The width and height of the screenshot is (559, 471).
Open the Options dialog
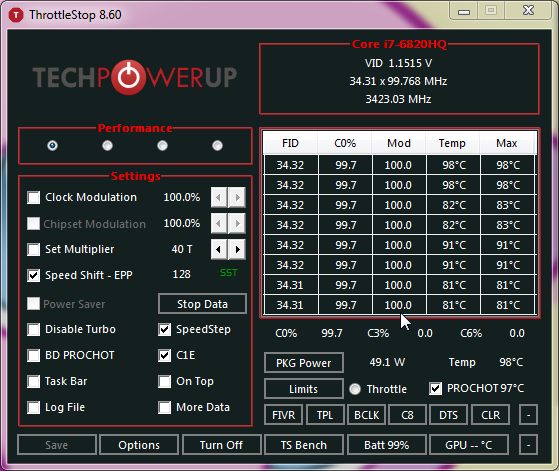click(x=139, y=445)
